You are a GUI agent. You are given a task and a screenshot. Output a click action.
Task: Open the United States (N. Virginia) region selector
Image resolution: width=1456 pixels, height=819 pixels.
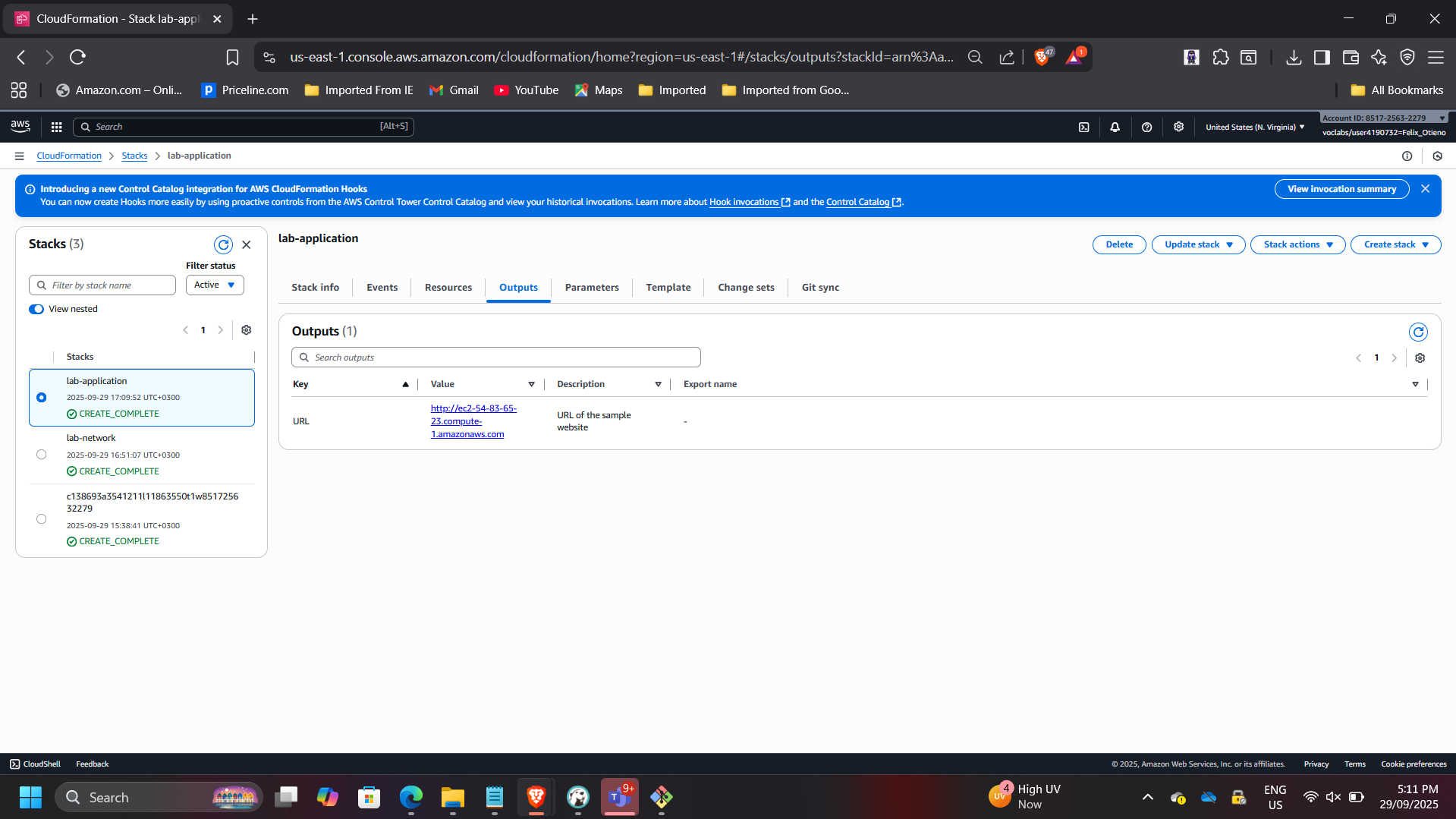click(1253, 127)
